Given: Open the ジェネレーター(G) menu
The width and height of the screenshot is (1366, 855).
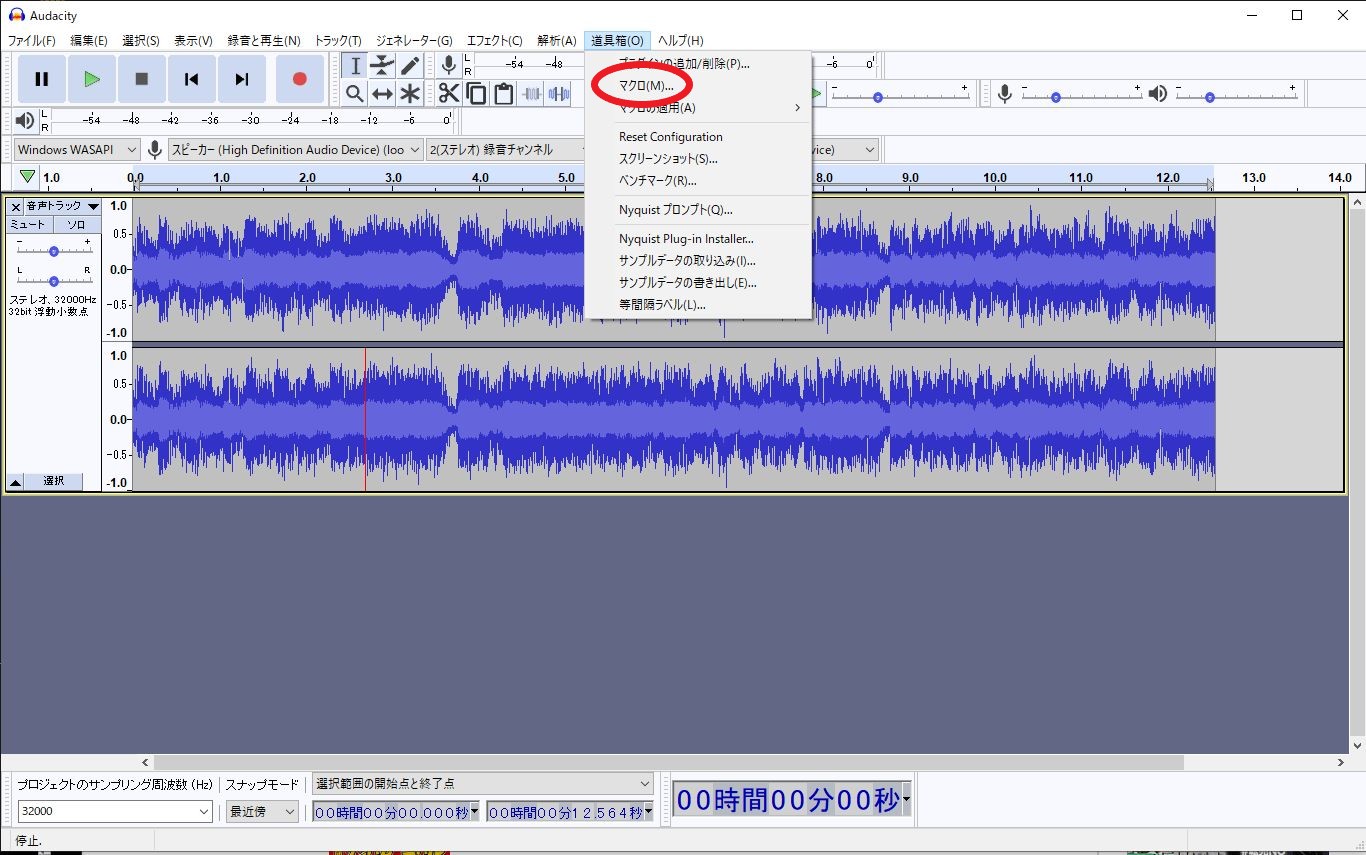Looking at the screenshot, I should (x=414, y=41).
